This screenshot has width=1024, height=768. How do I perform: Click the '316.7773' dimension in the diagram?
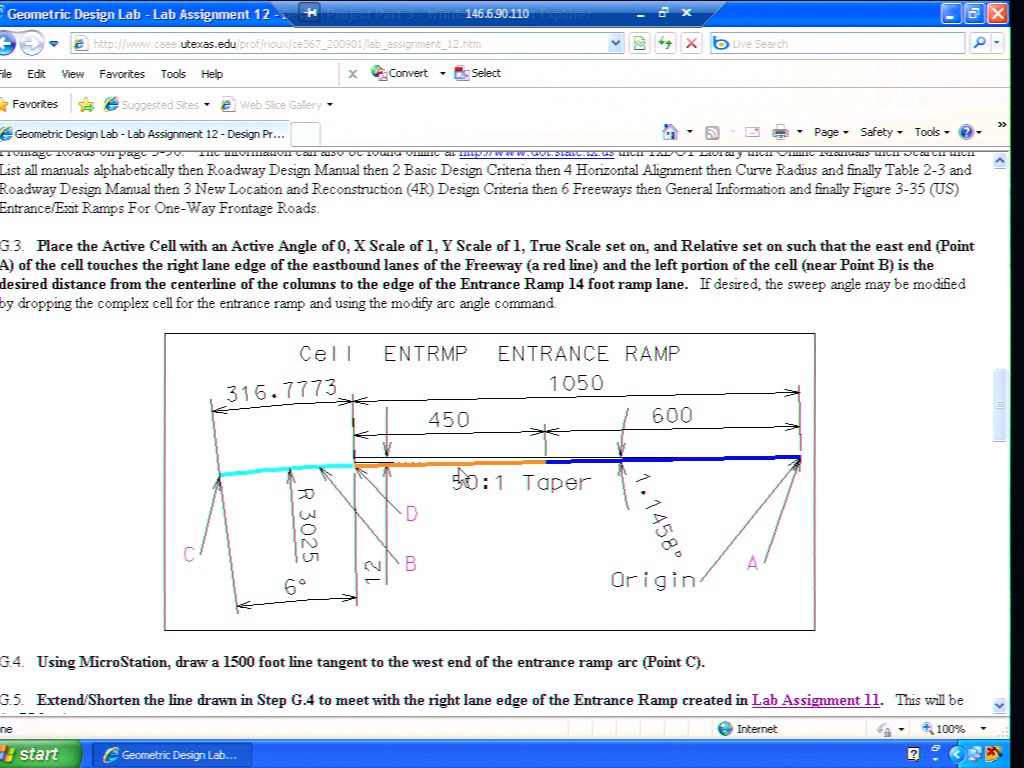[x=281, y=391]
